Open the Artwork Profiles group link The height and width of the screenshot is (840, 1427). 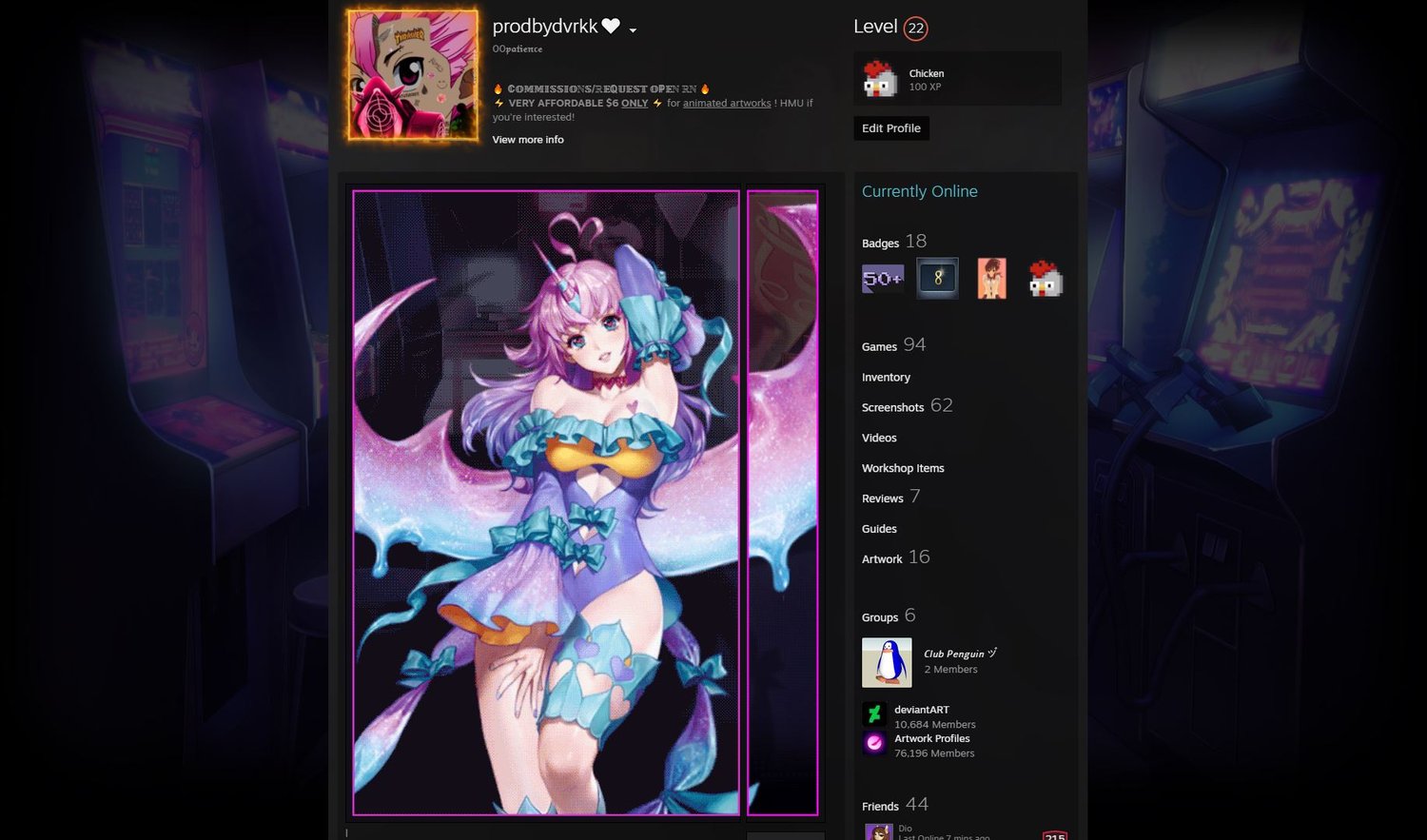point(932,739)
